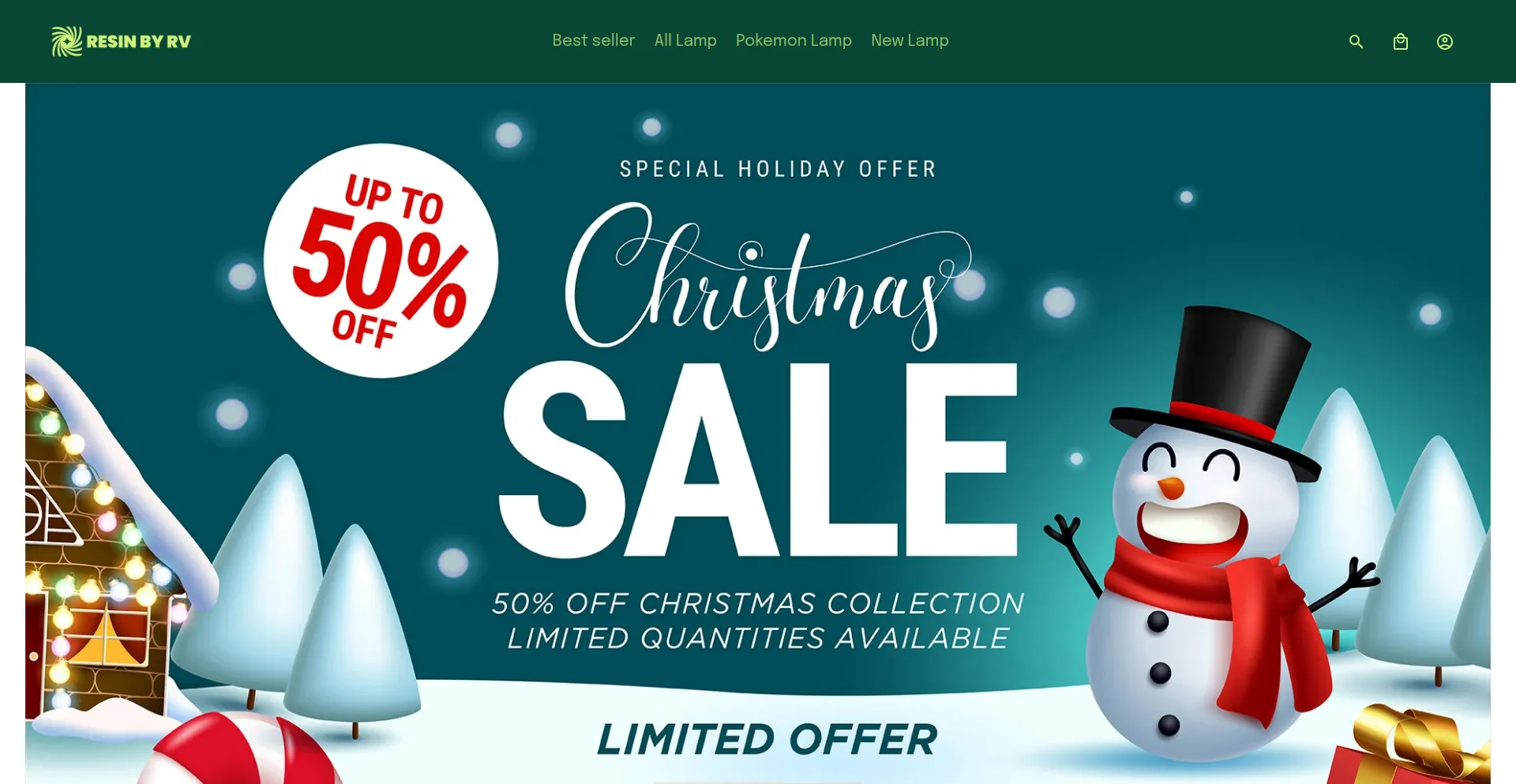This screenshot has height=784, width=1516.
Task: Click the green swirl logo icon
Action: [x=67, y=41]
